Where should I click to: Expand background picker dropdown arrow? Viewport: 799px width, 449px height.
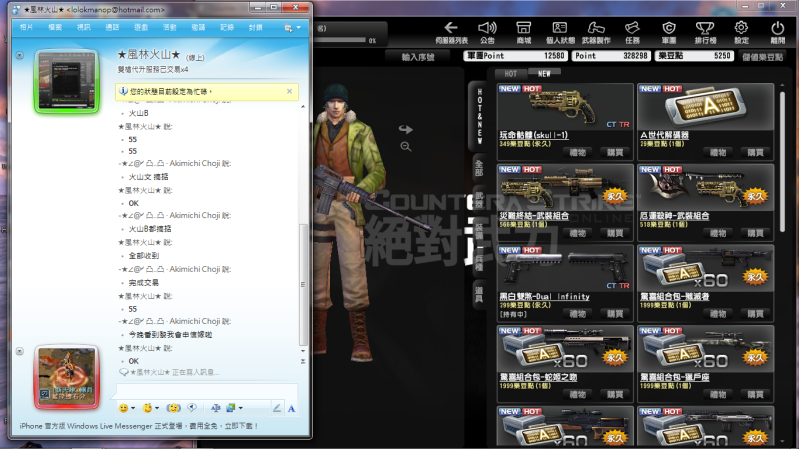click(x=241, y=408)
